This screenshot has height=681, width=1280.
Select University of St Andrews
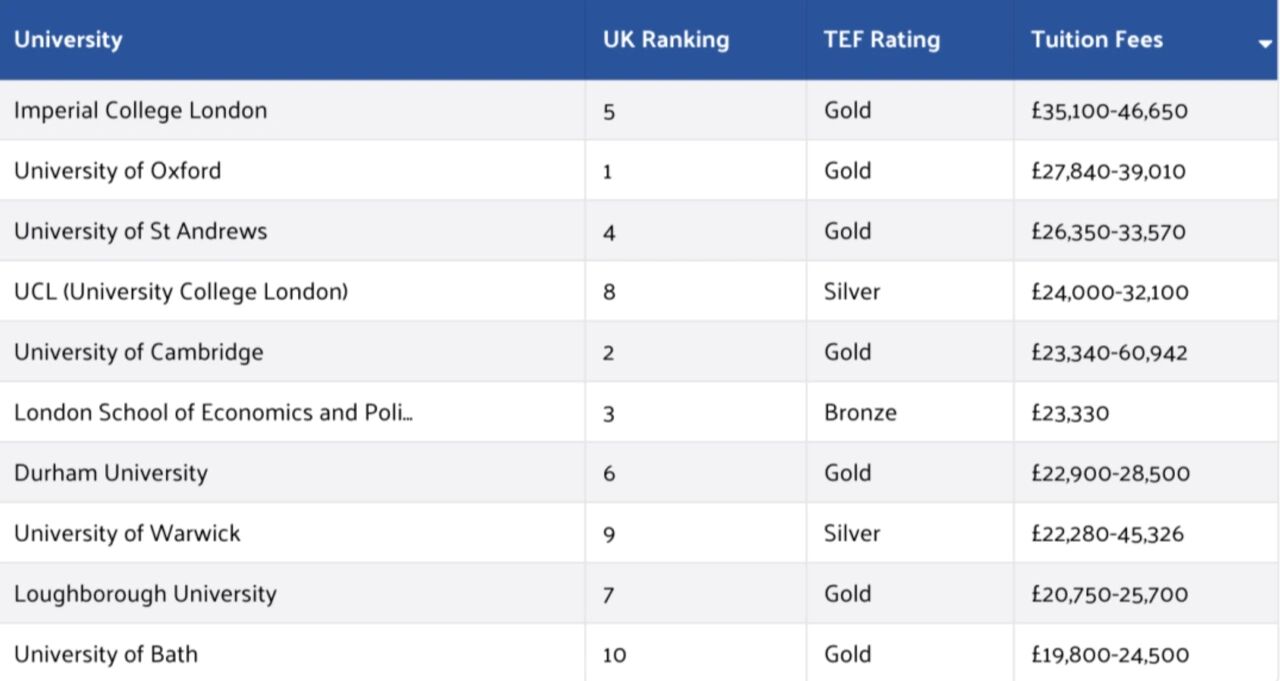[141, 231]
